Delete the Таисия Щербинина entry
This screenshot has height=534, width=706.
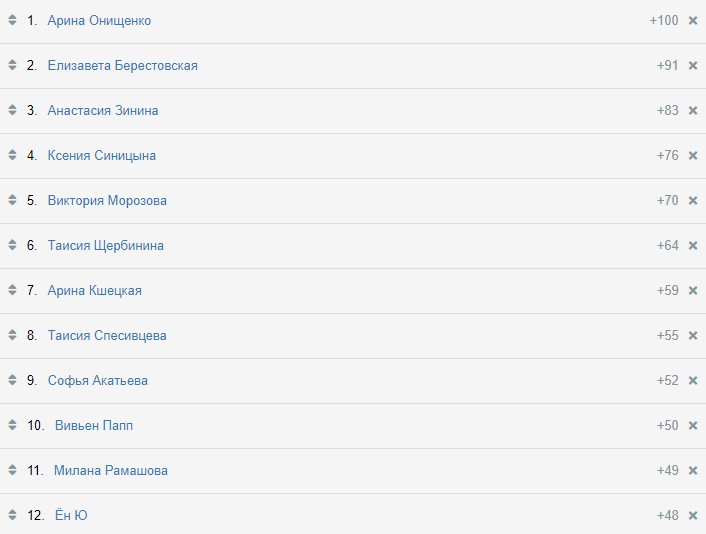pyautogui.click(x=693, y=246)
